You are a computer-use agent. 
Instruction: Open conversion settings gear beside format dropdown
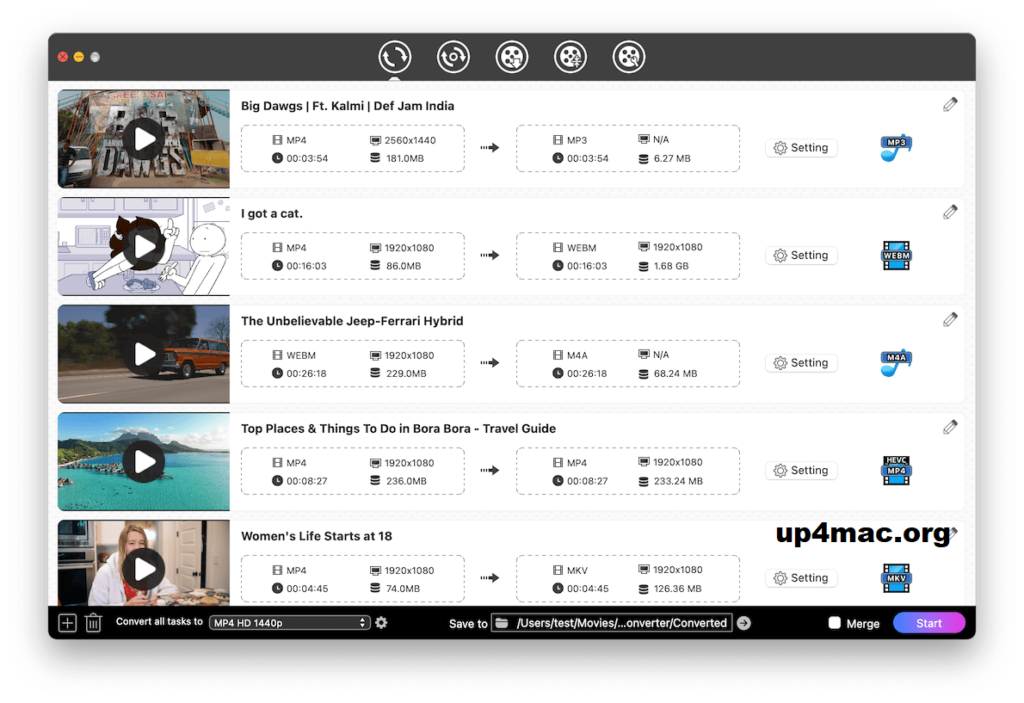point(381,623)
